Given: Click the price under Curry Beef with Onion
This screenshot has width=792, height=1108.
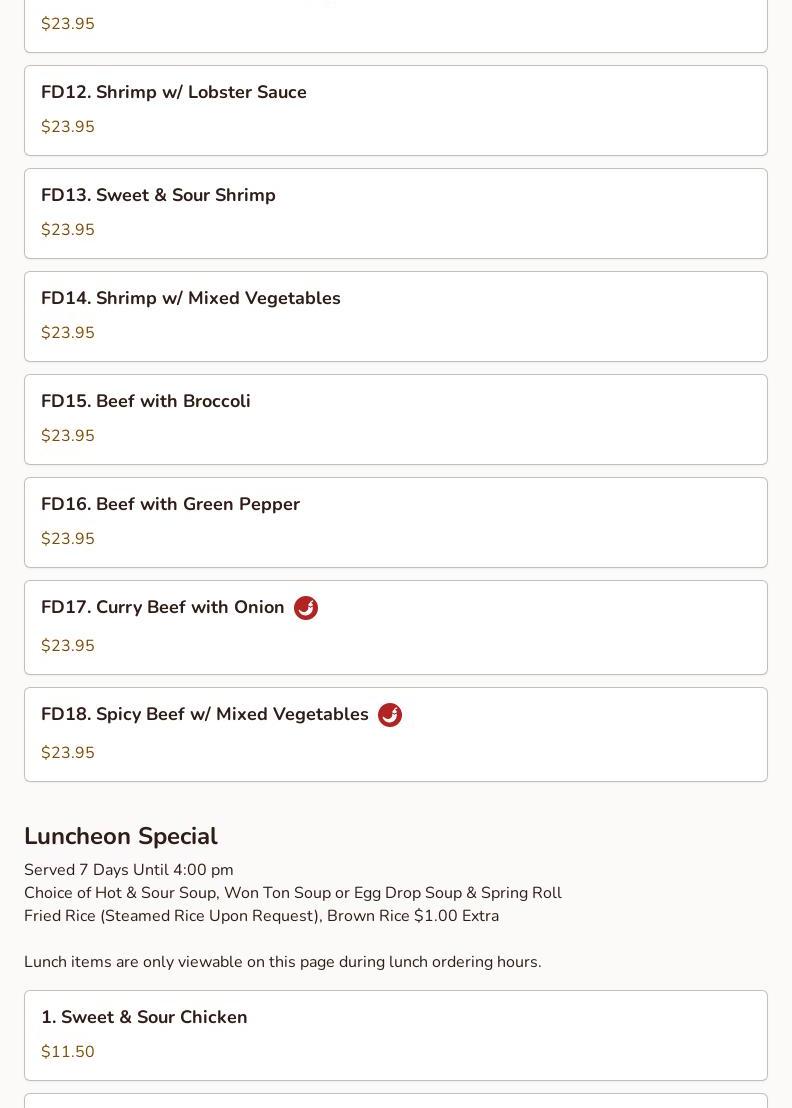Looking at the screenshot, I should (68, 646).
